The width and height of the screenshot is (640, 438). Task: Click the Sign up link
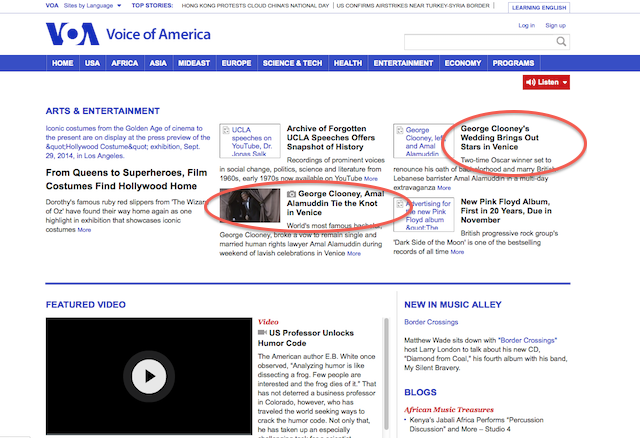click(x=556, y=25)
